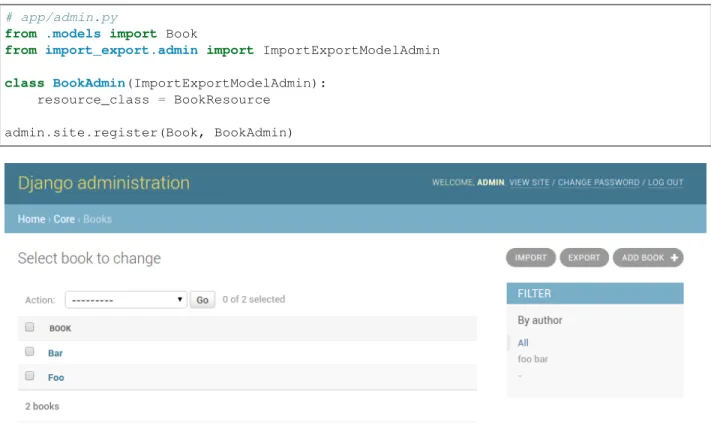Click the ADMIN username in the header
711x435 pixels.
click(x=491, y=182)
